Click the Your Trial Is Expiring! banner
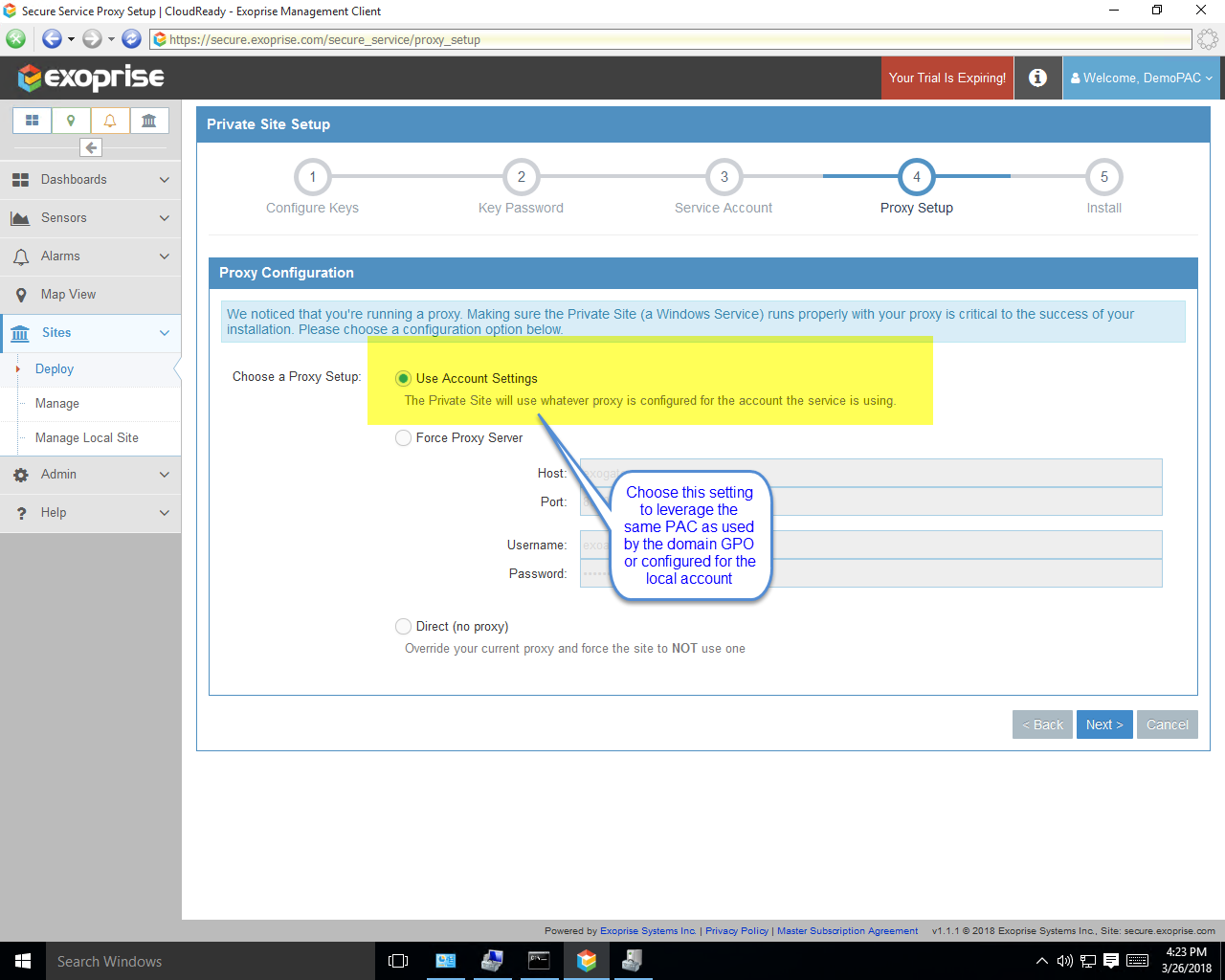1225x980 pixels. [947, 78]
